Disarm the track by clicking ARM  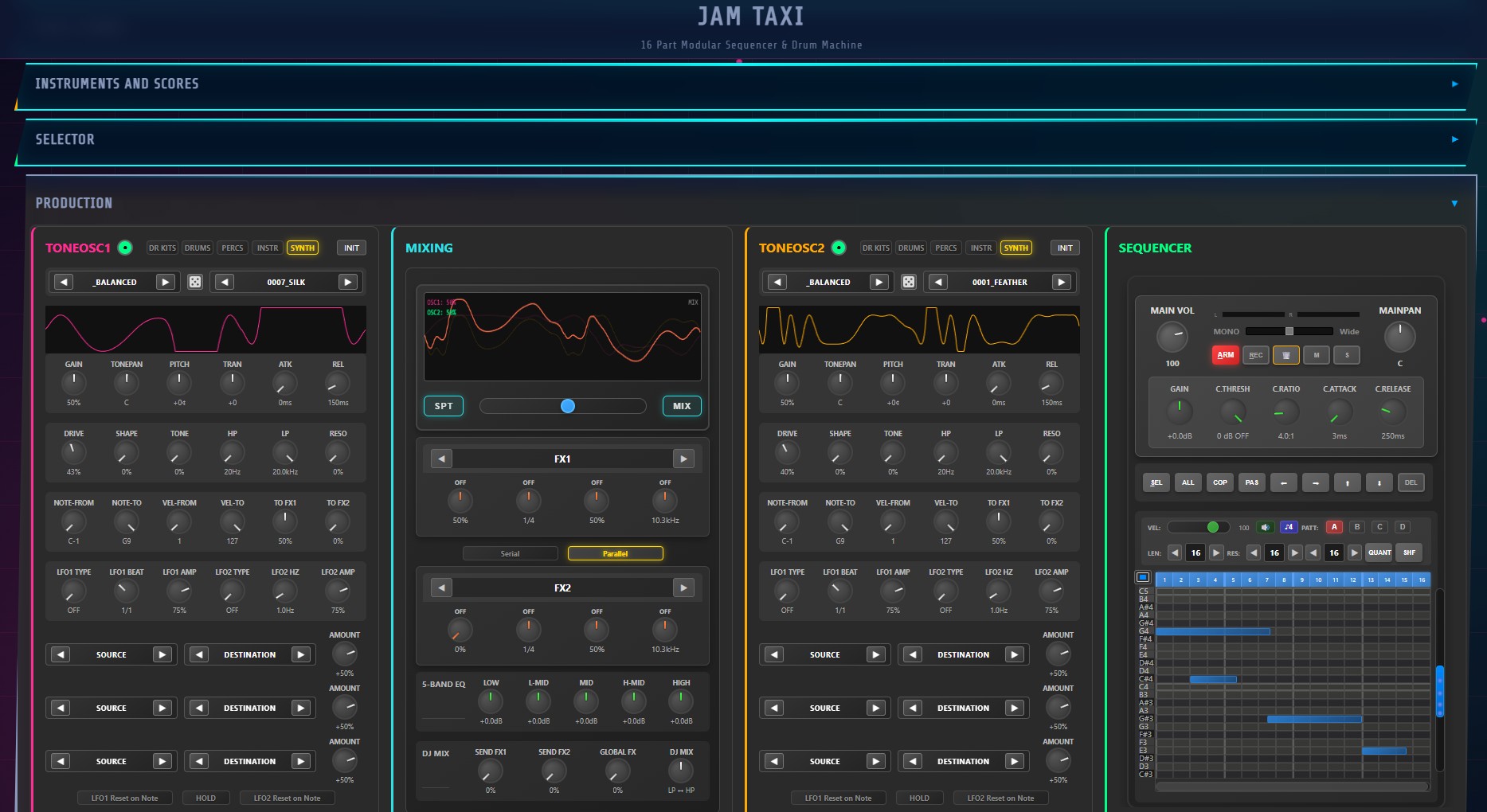(1225, 355)
